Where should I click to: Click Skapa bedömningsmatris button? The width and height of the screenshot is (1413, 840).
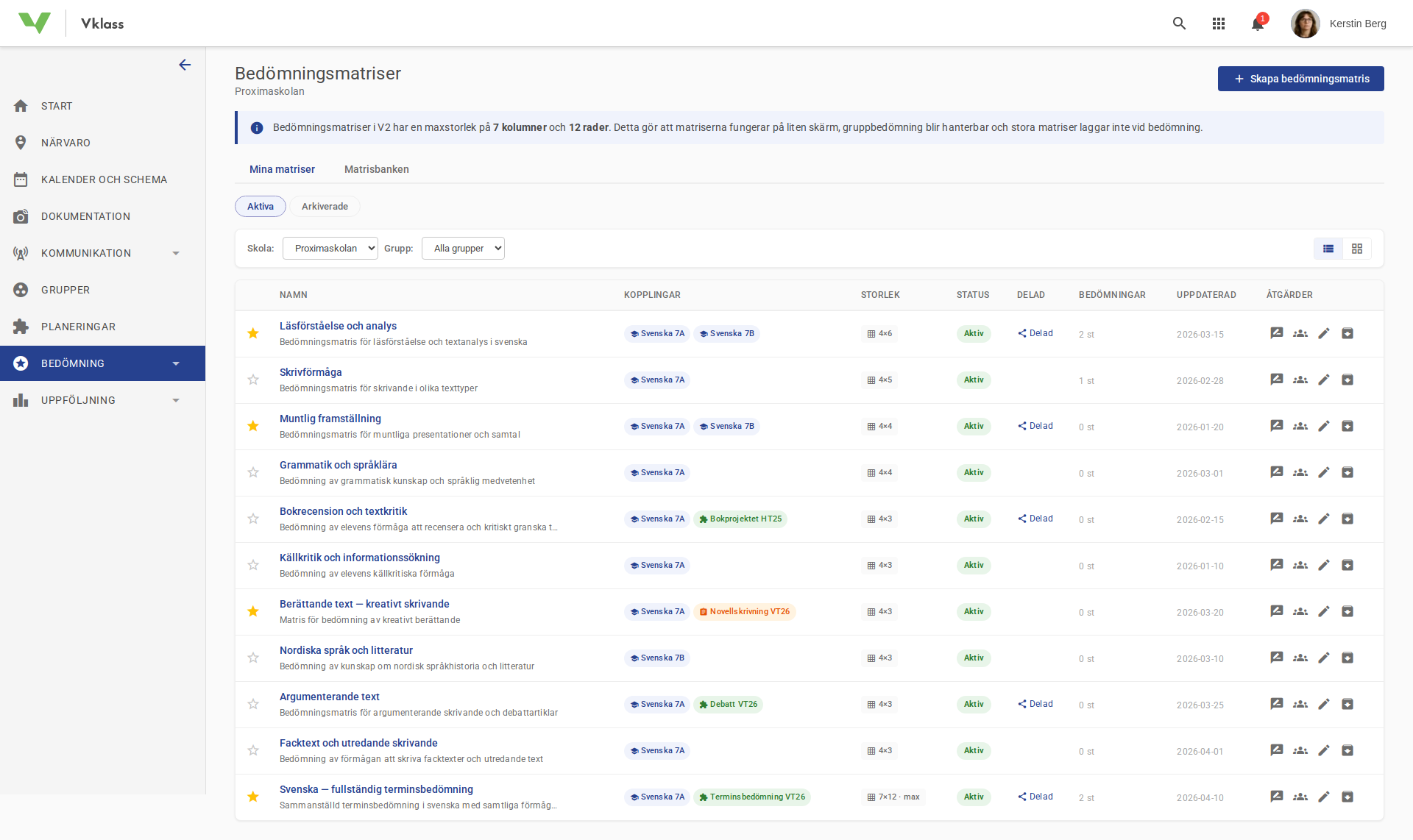(x=1301, y=79)
